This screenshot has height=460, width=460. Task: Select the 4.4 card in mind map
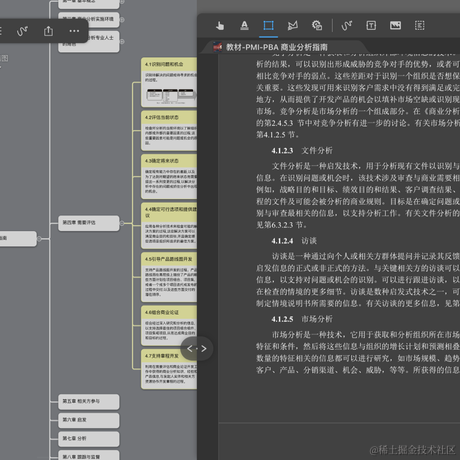point(169,226)
